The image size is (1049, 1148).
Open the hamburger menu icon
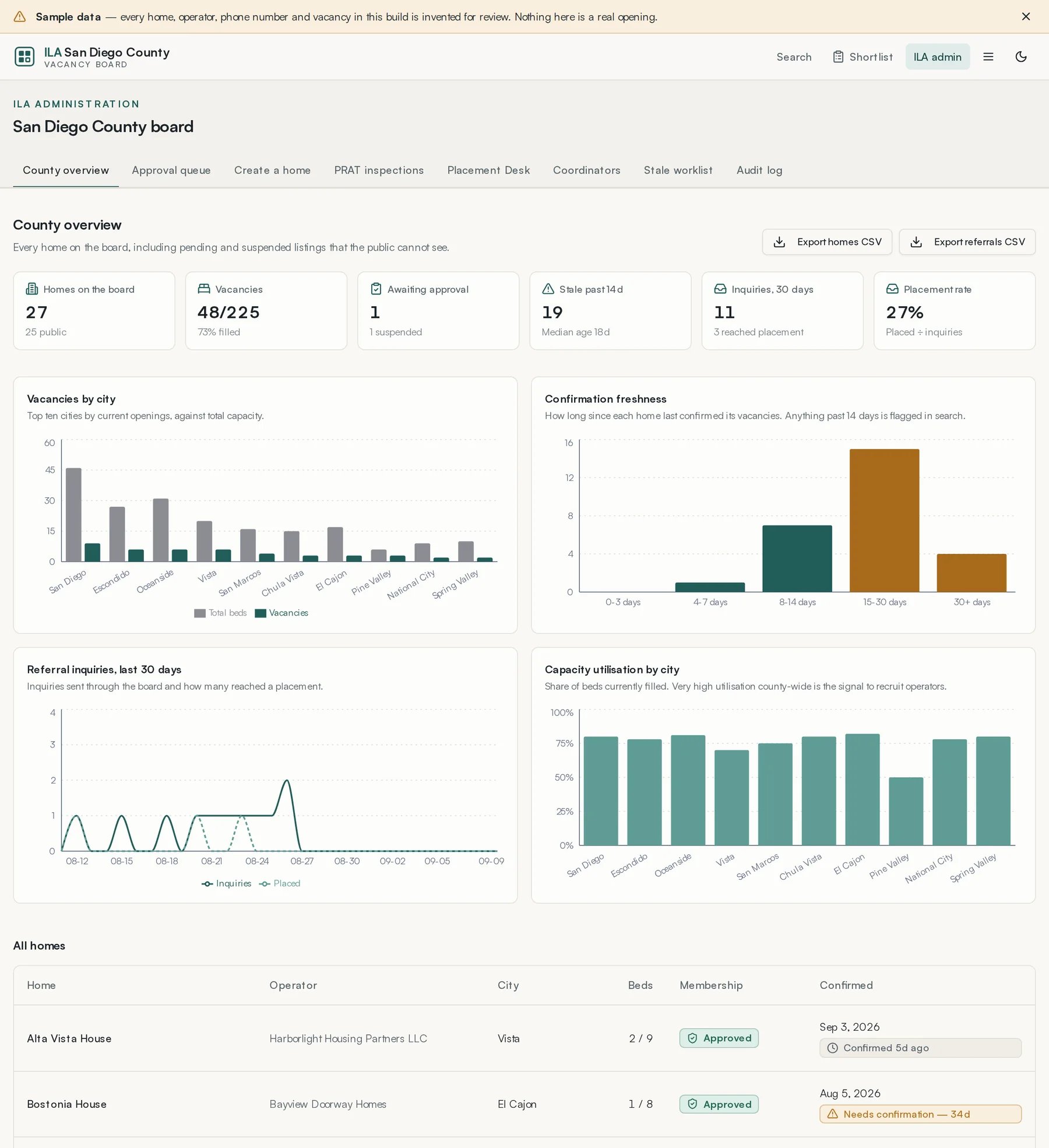988,57
